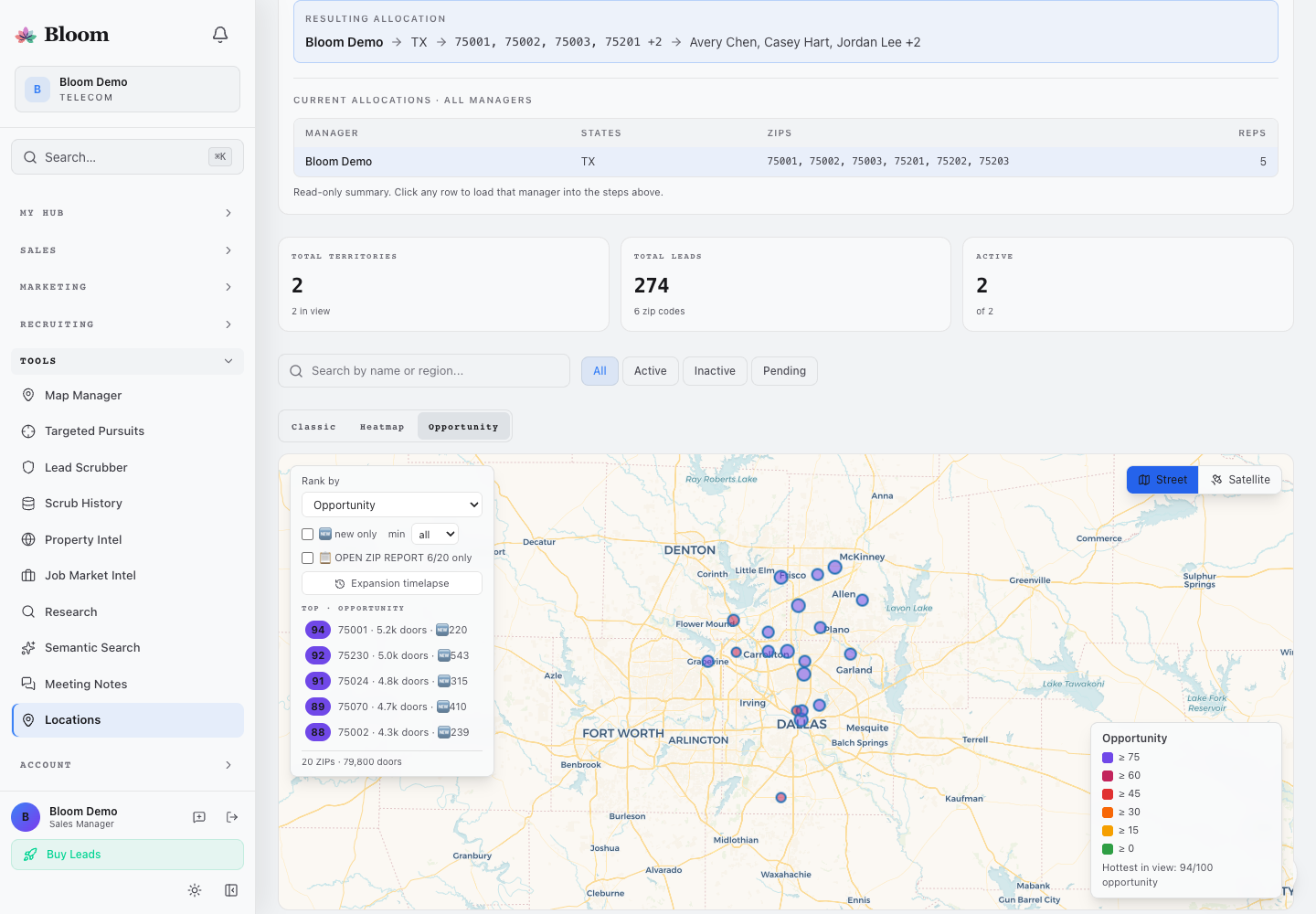Collapse the TOOLS section
The width and height of the screenshot is (1316, 914).
tap(127, 361)
